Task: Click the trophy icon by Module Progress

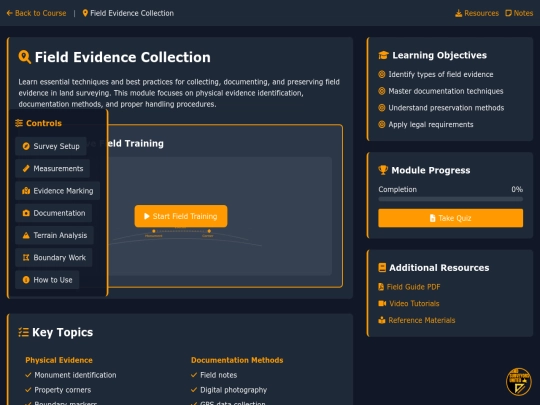Action: tap(383, 170)
